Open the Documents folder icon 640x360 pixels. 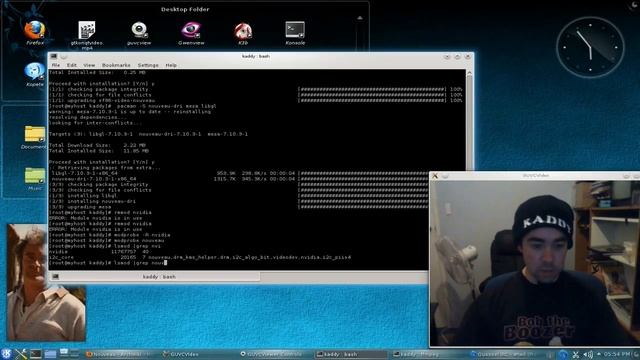tap(35, 137)
